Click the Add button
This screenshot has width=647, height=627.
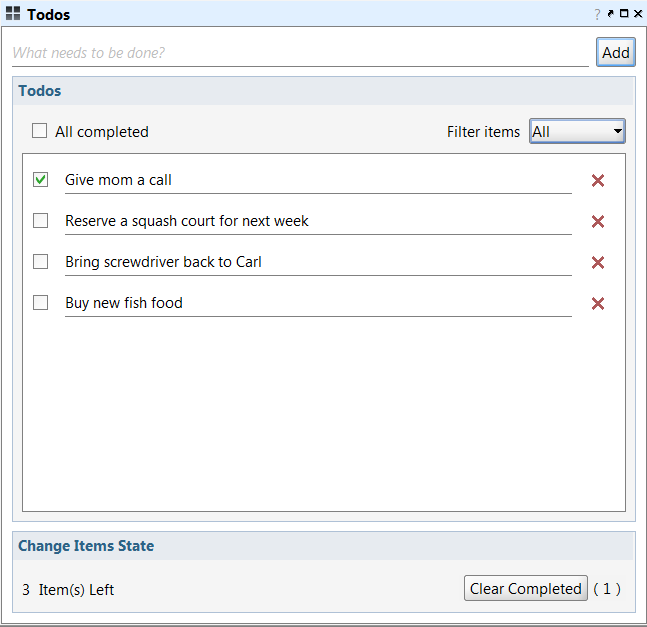click(x=616, y=53)
